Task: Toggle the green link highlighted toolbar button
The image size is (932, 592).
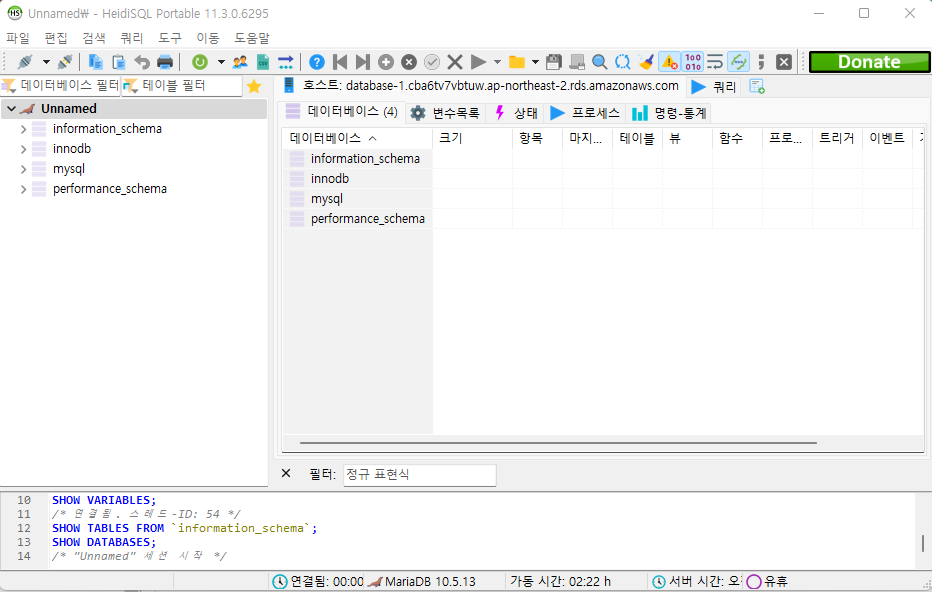Action: coord(738,62)
